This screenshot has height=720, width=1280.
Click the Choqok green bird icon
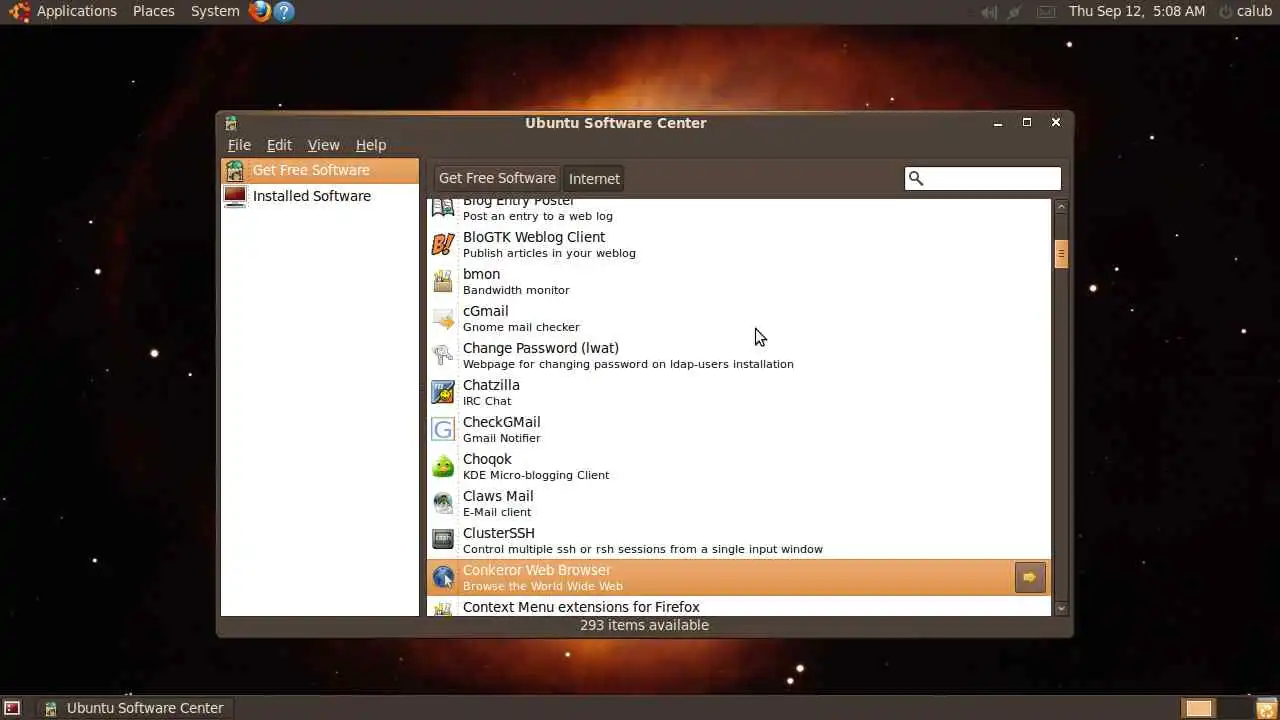(443, 466)
